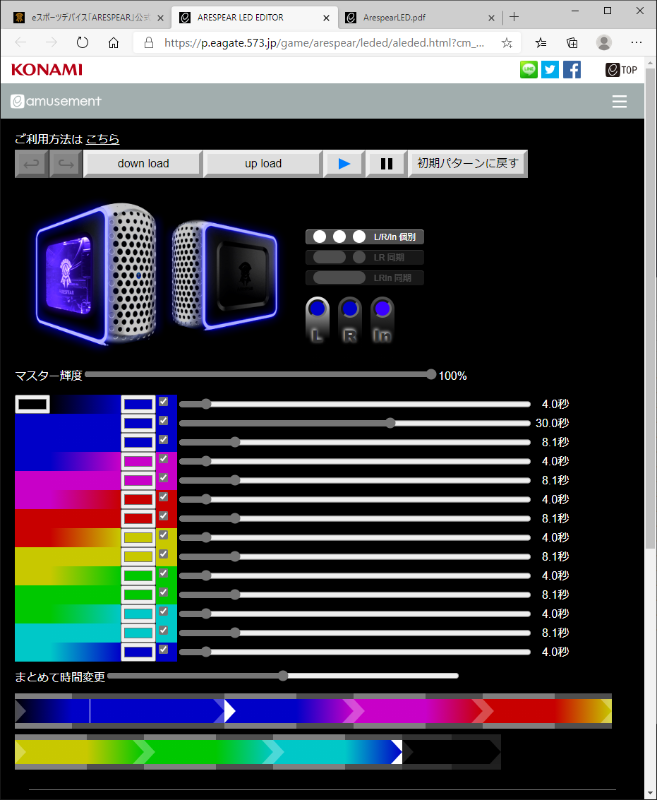This screenshot has width=657, height=800.
Task: Close the ArespearLED.pdf tab
Action: pyautogui.click(x=491, y=18)
